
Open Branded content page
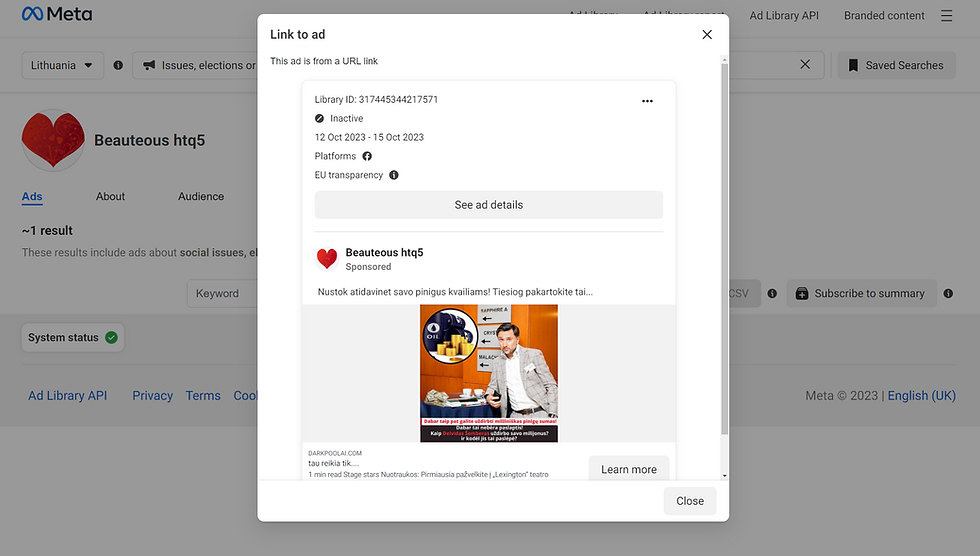click(884, 16)
